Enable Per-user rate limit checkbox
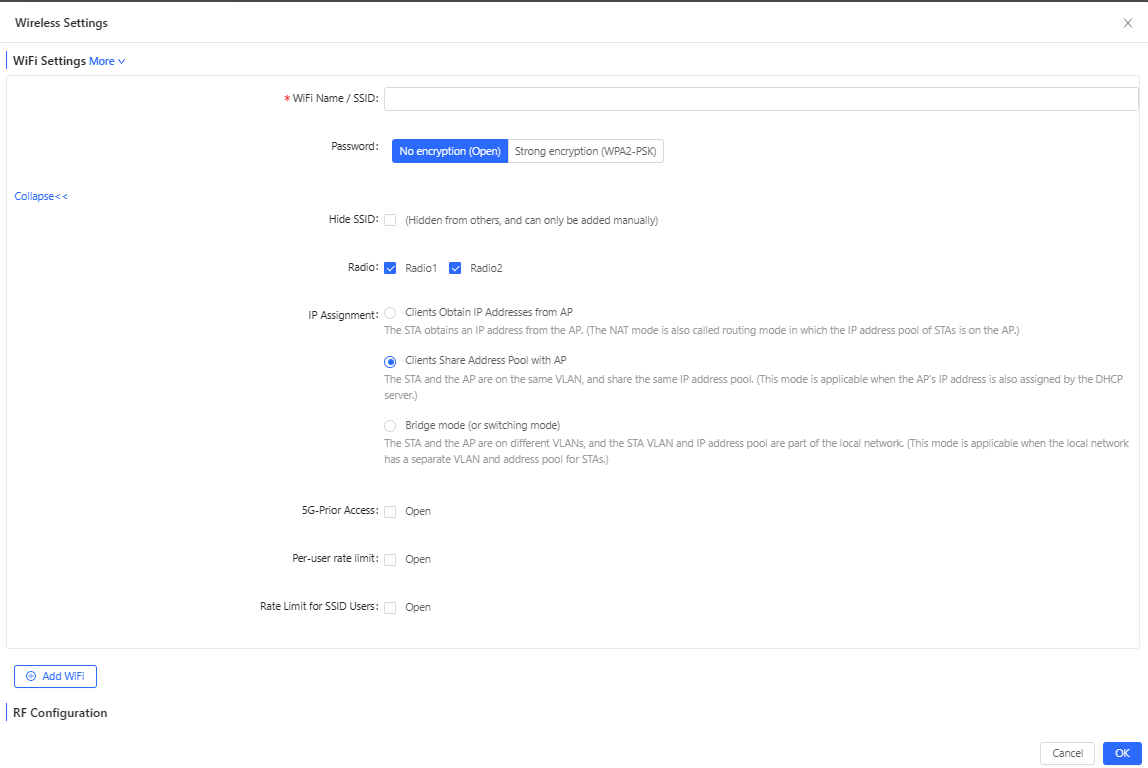The image size is (1148, 768). click(x=391, y=559)
